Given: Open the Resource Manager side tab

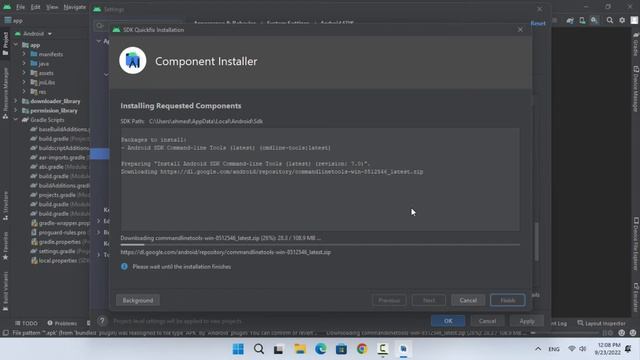Looking at the screenshot, I should point(5,93).
